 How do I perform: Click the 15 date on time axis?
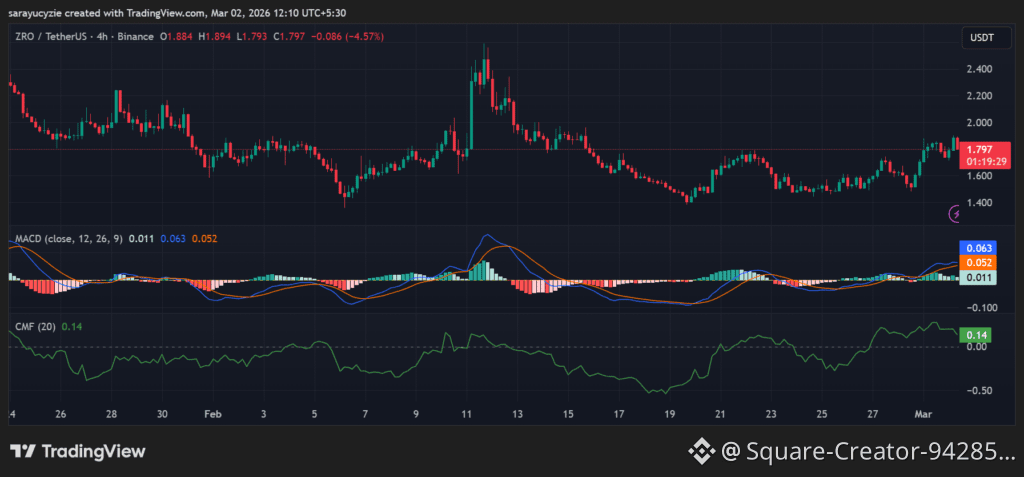coord(568,414)
